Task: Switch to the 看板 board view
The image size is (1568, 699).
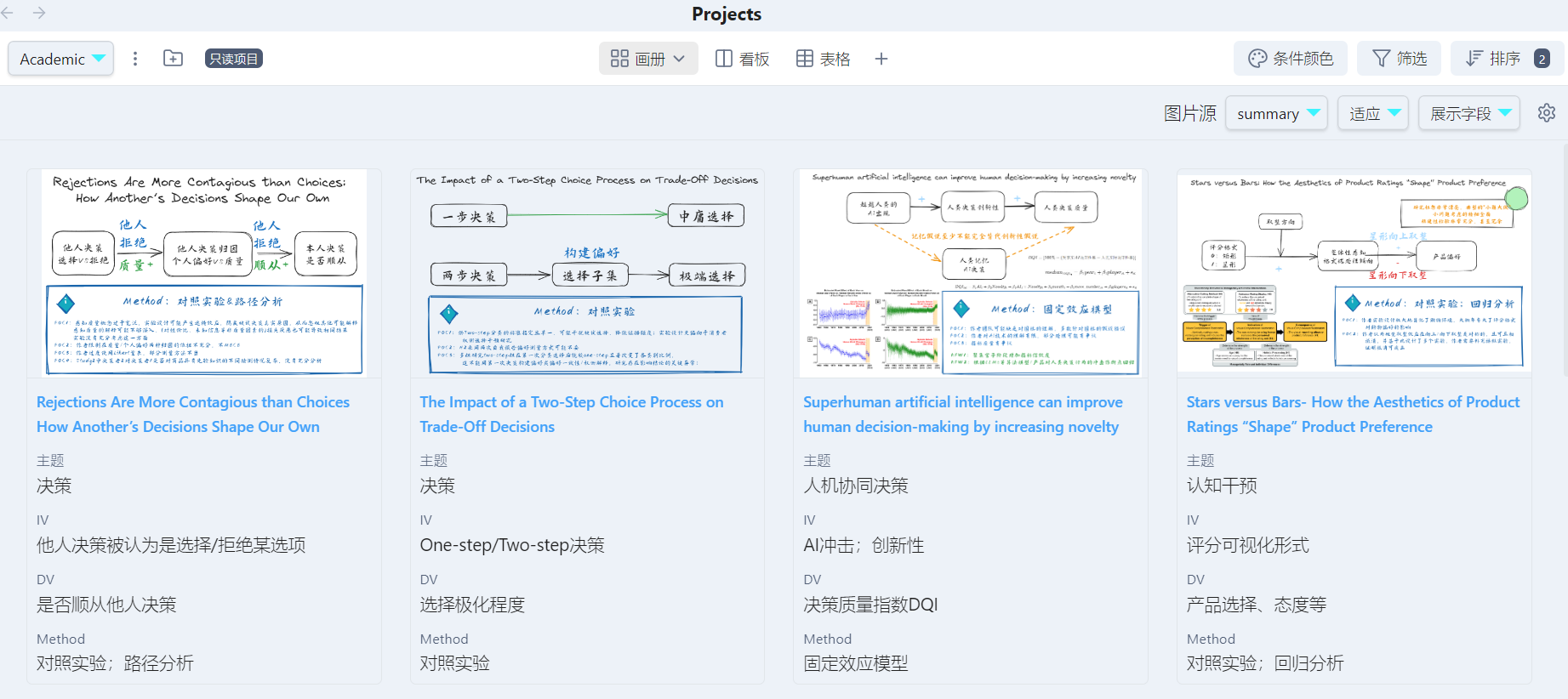Action: (743, 59)
